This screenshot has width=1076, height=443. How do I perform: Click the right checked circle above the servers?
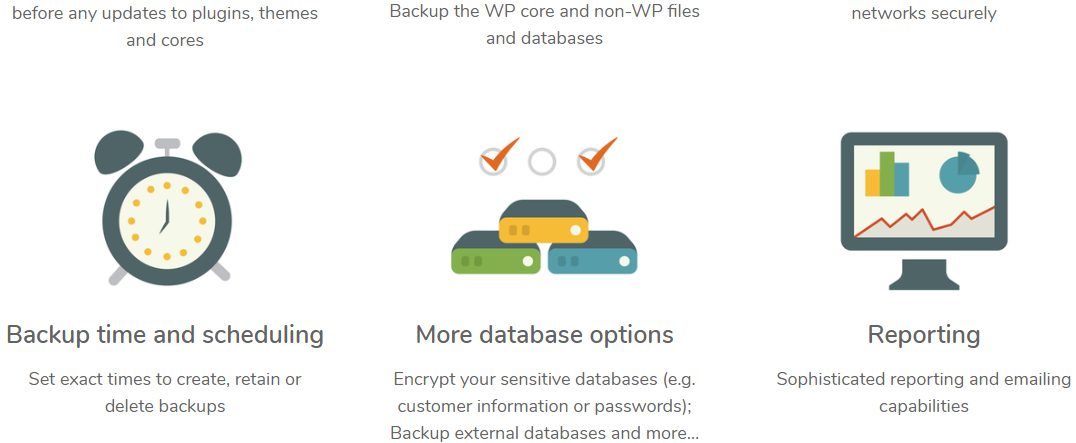tap(591, 160)
